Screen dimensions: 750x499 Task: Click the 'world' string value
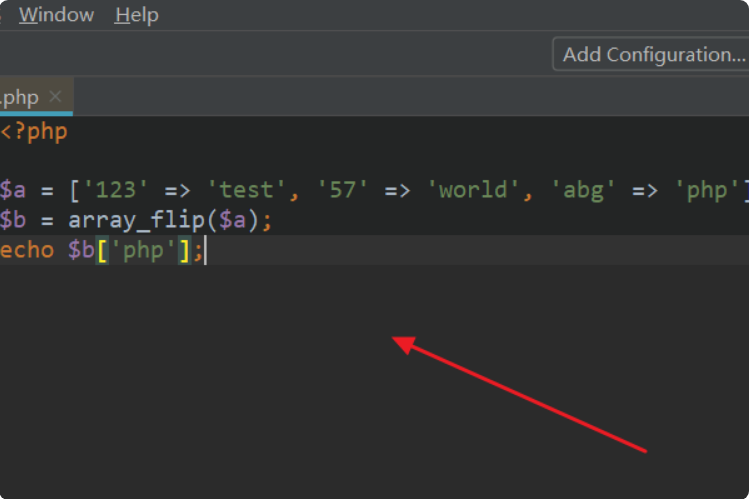tap(474, 190)
